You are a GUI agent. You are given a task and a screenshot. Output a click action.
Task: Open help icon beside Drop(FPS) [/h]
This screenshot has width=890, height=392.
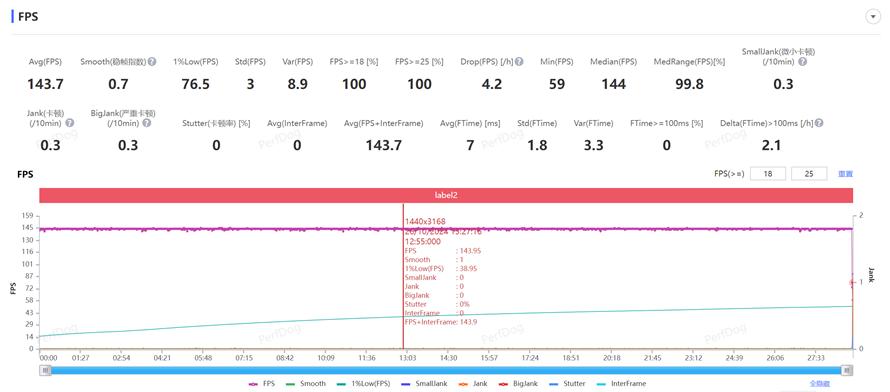point(519,61)
